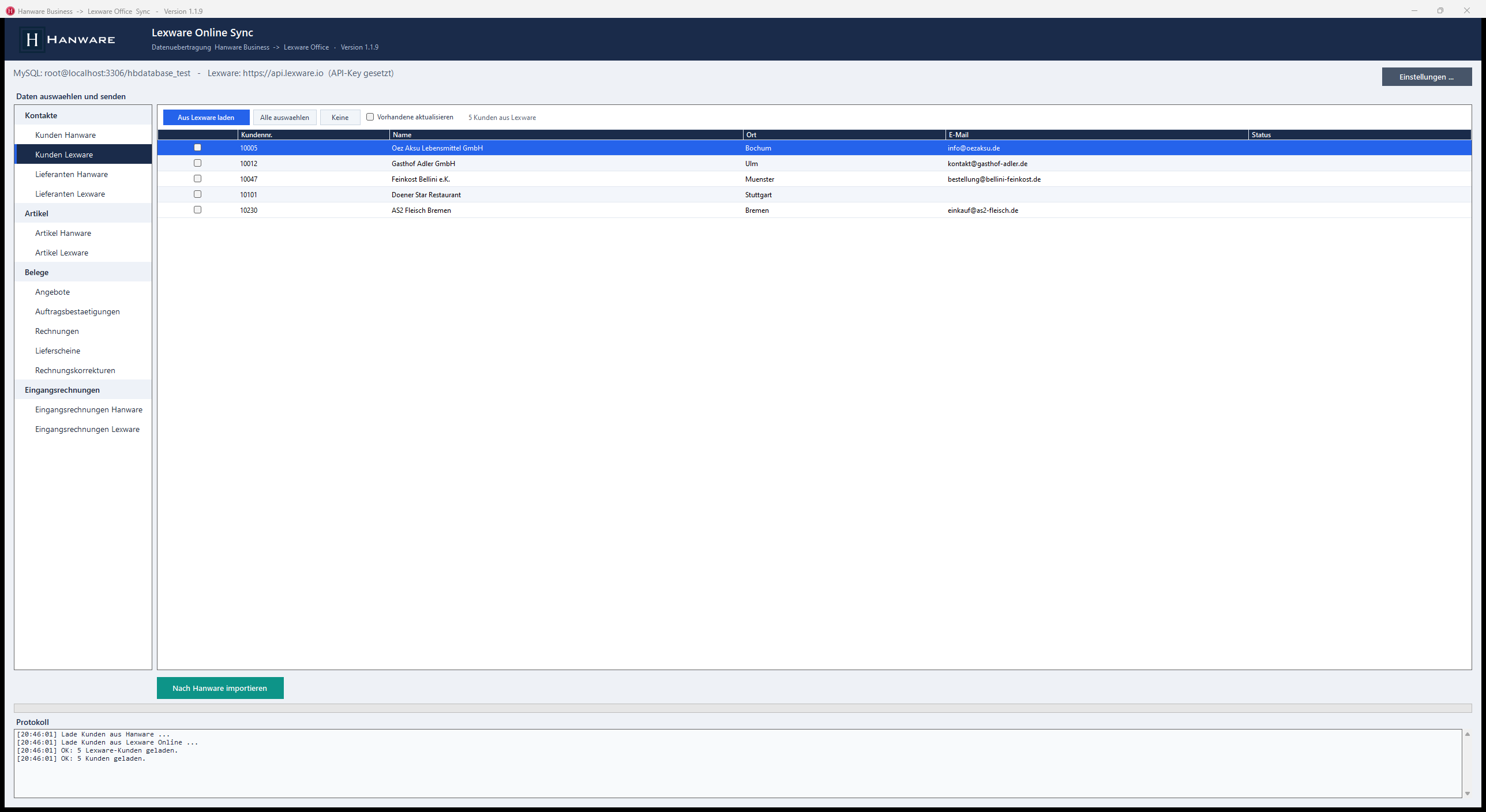1486x812 pixels.
Task: Click the Keine button
Action: click(x=340, y=118)
